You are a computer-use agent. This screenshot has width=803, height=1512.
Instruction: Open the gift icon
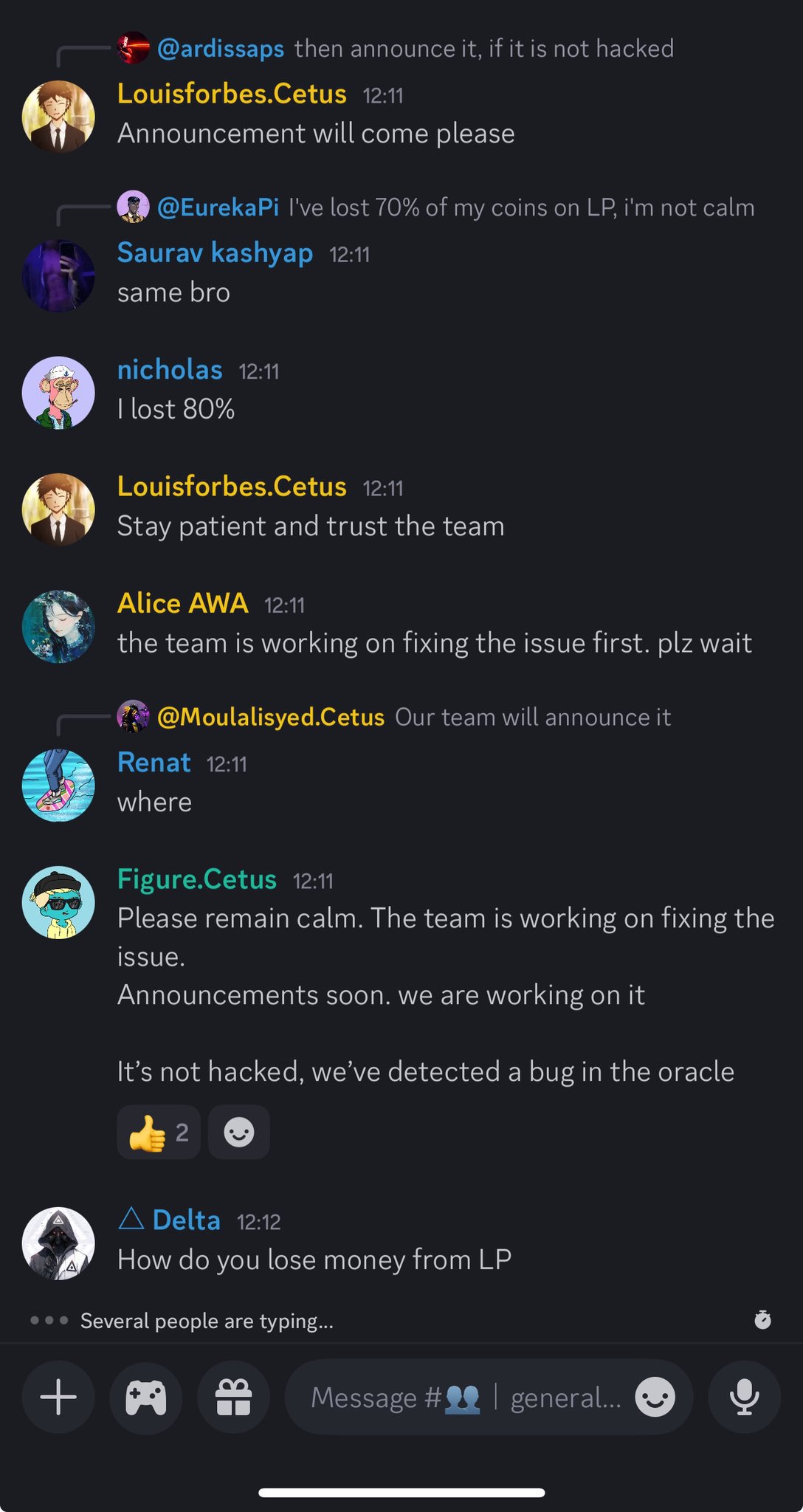233,1397
